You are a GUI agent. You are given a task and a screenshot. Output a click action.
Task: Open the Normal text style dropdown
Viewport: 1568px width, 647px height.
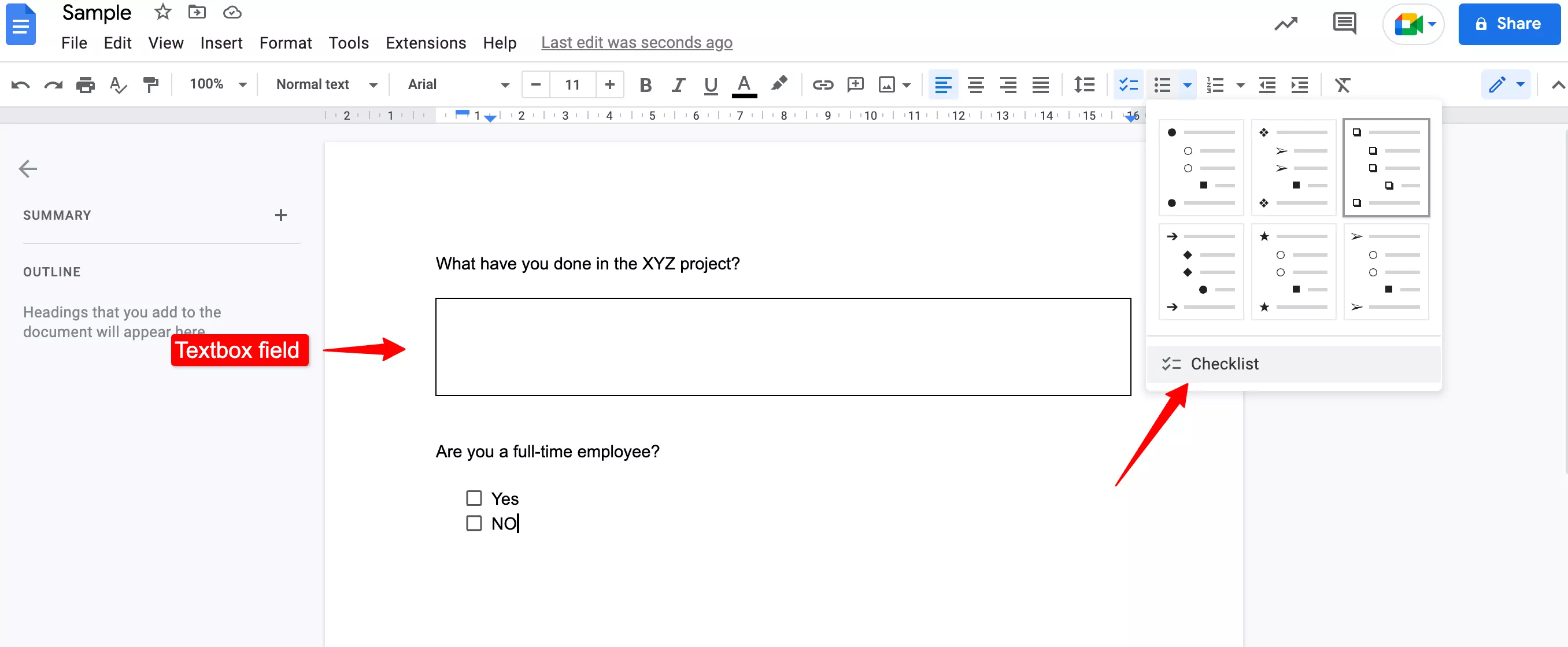pos(325,84)
